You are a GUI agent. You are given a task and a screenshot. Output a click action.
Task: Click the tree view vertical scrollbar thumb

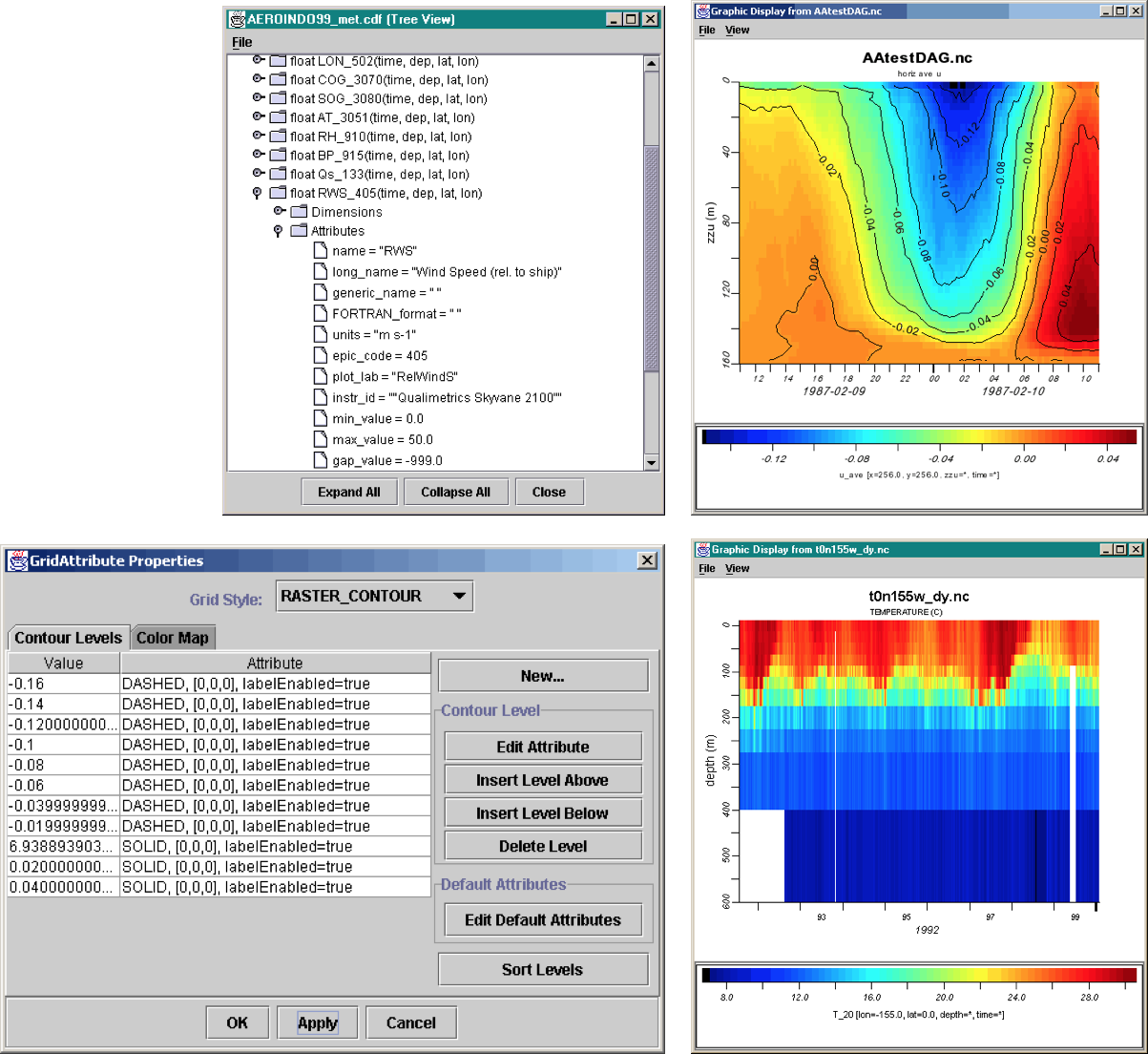click(652, 260)
